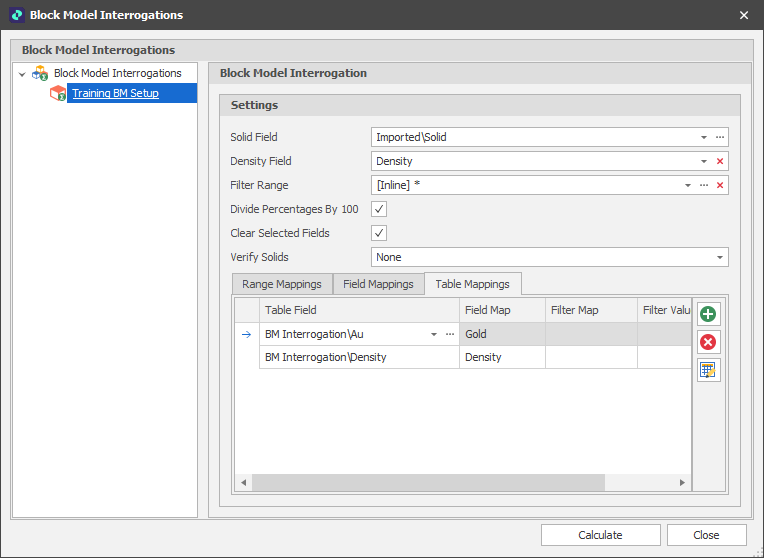Clear the Density Field with red X
This screenshot has height=559, width=765.
[720, 161]
